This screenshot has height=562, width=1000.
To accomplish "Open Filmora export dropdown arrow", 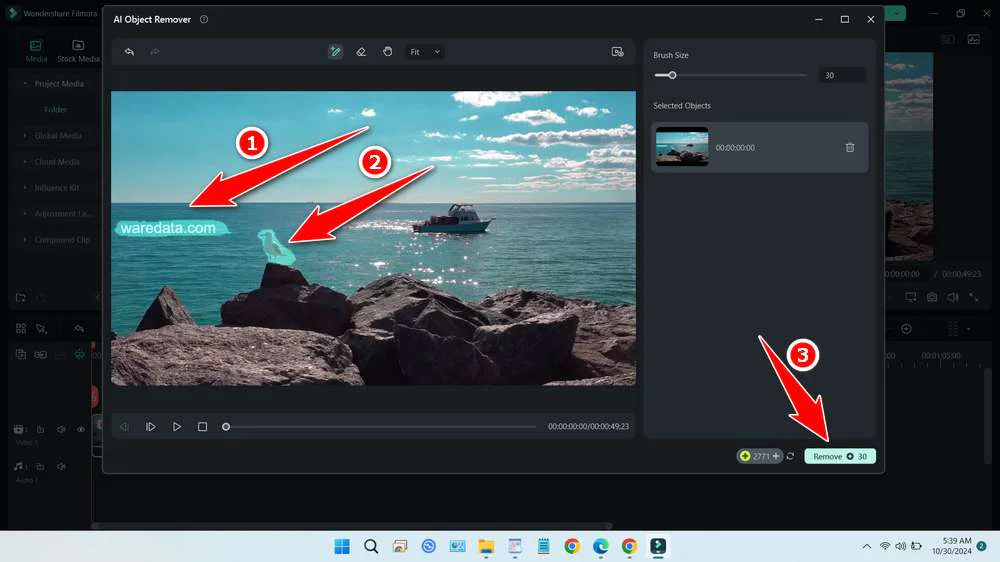I will click(x=897, y=13).
